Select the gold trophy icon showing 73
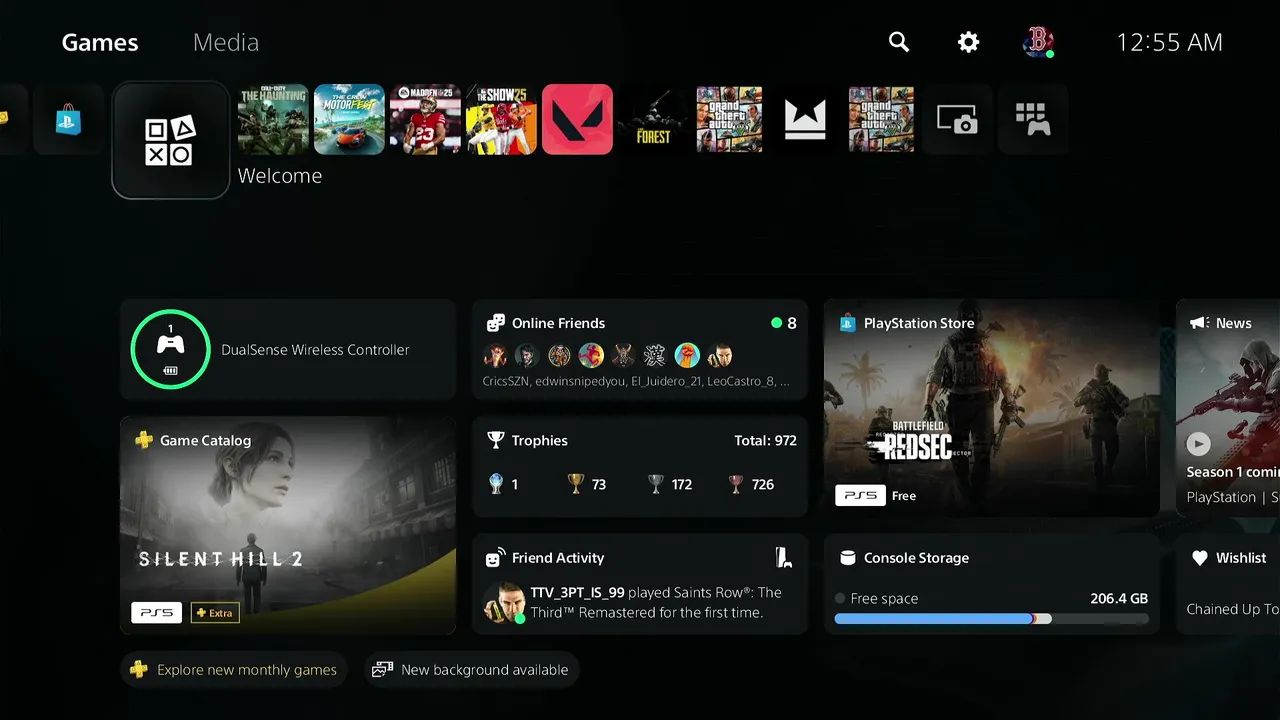Viewport: 1280px width, 720px height. [576, 484]
